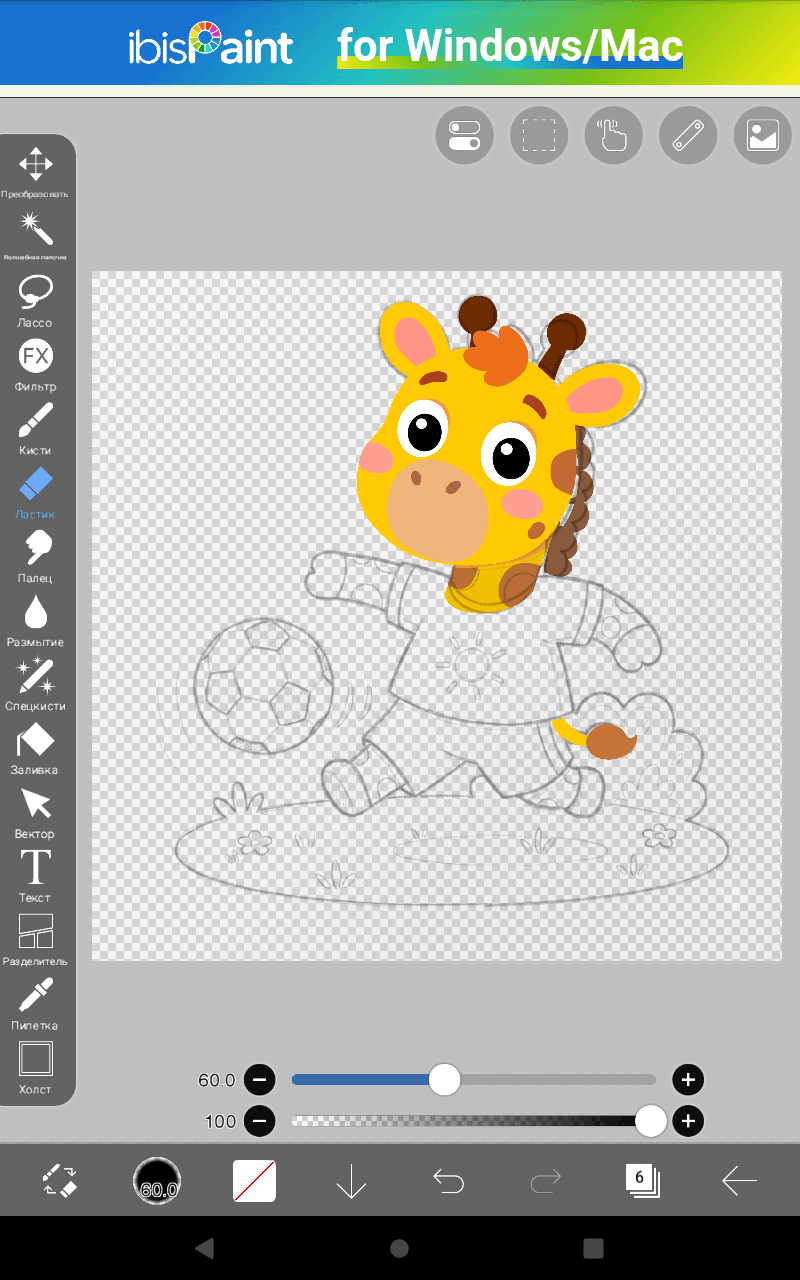Open the Special brushes (Спецкисти) tool
The height and width of the screenshot is (1280, 800).
click(x=36, y=684)
